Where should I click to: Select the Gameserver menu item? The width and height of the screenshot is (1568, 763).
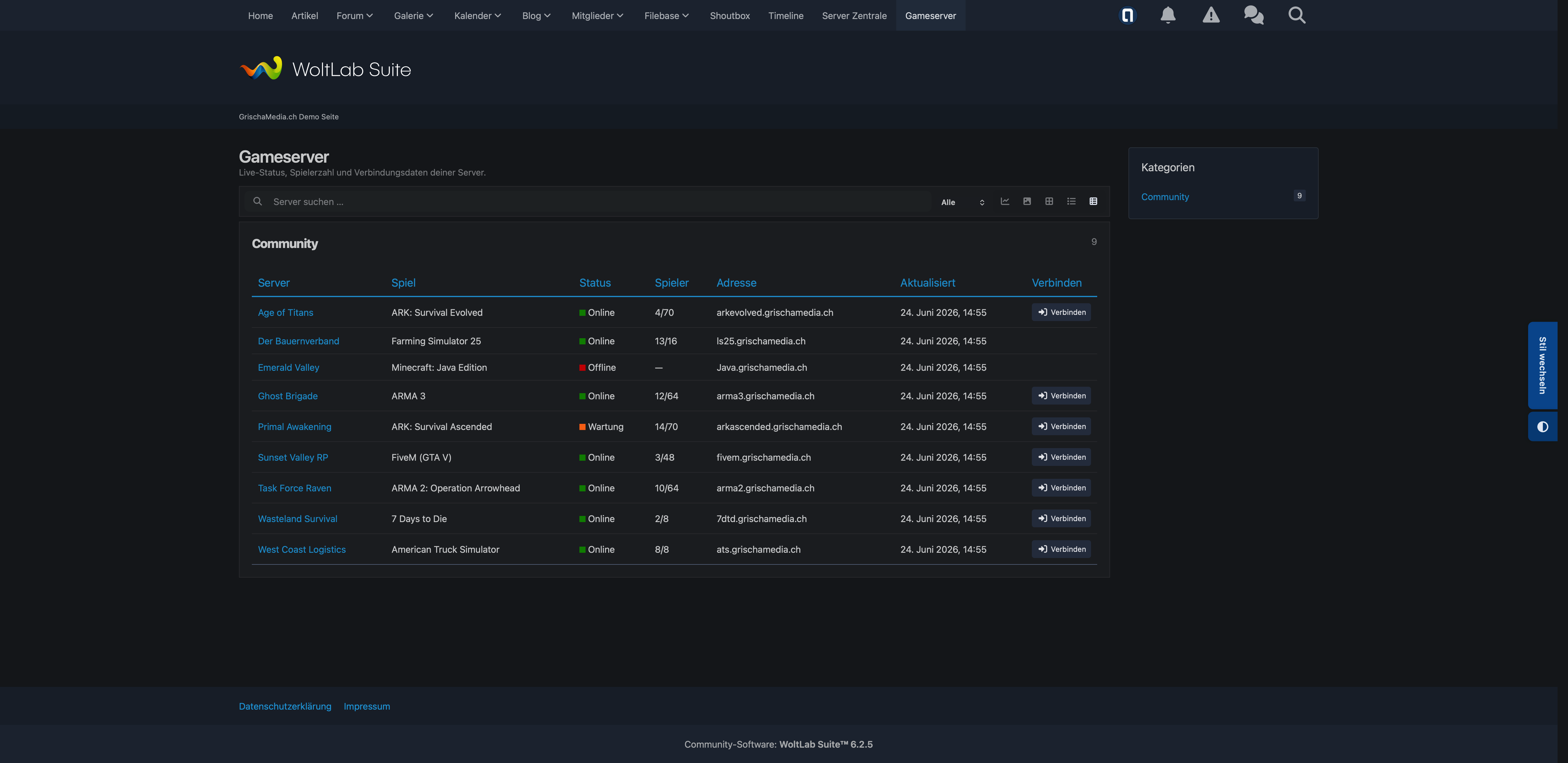(x=931, y=16)
